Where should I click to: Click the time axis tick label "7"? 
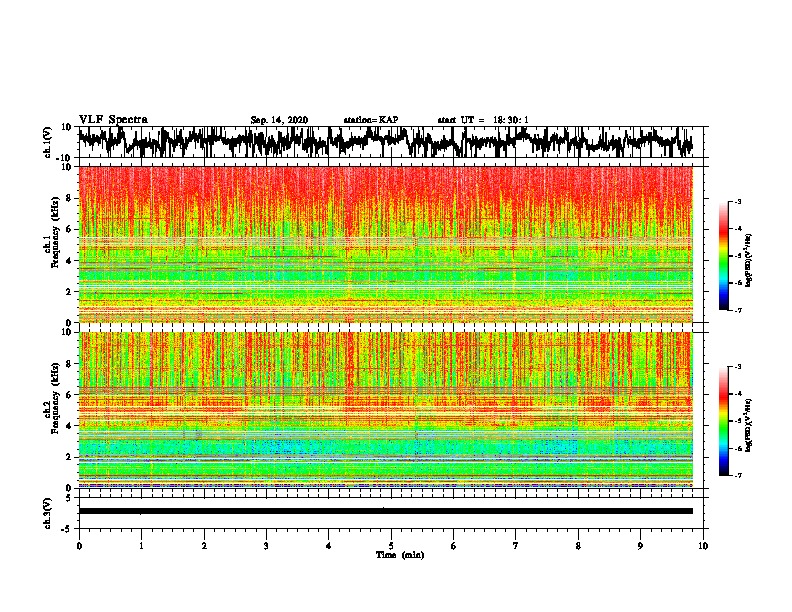coord(516,546)
